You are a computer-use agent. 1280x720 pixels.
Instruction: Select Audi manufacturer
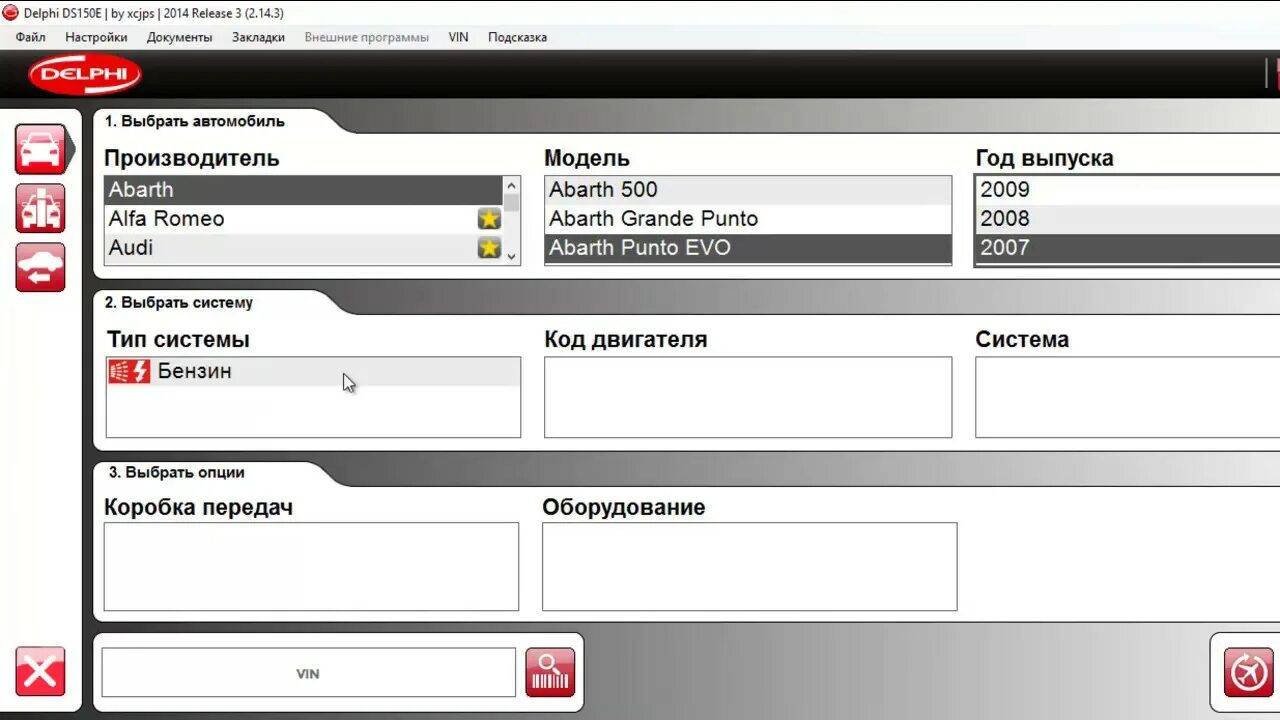pyautogui.click(x=304, y=248)
